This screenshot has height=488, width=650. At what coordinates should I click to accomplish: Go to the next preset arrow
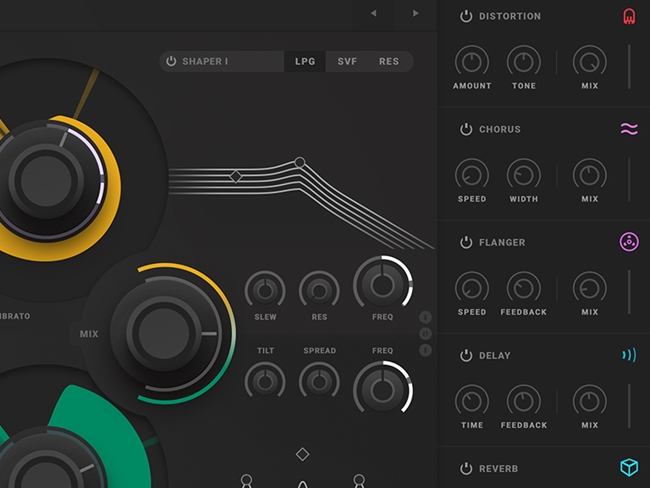point(415,13)
